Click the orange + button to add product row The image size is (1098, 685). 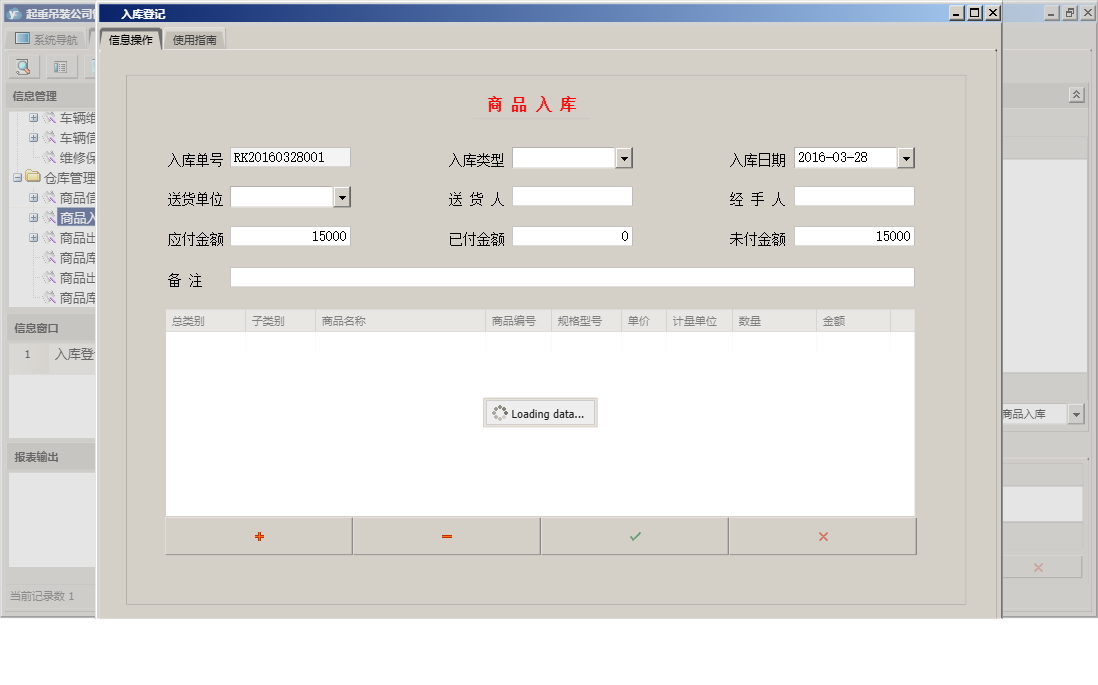coord(258,536)
